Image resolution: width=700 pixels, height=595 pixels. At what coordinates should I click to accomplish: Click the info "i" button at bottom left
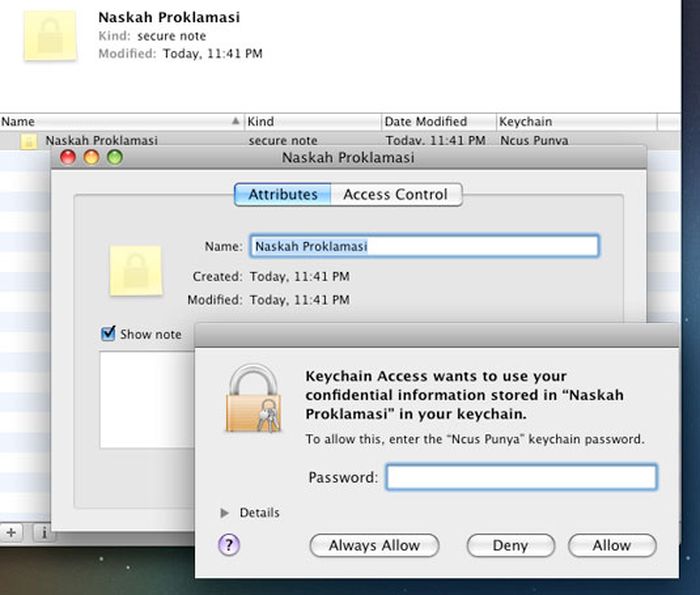(x=44, y=533)
